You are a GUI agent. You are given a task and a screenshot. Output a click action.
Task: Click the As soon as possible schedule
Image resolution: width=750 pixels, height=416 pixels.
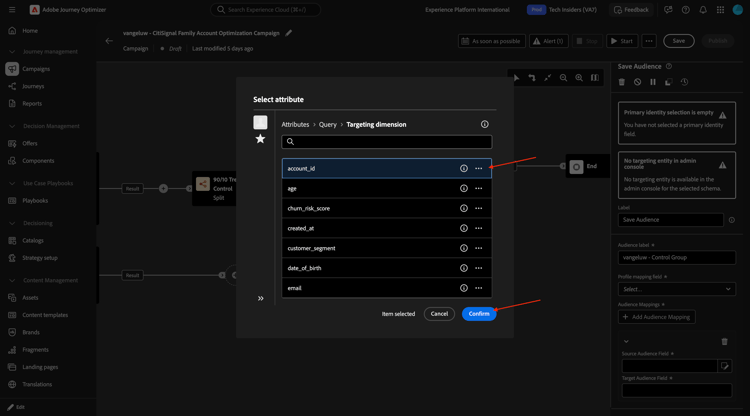point(491,41)
